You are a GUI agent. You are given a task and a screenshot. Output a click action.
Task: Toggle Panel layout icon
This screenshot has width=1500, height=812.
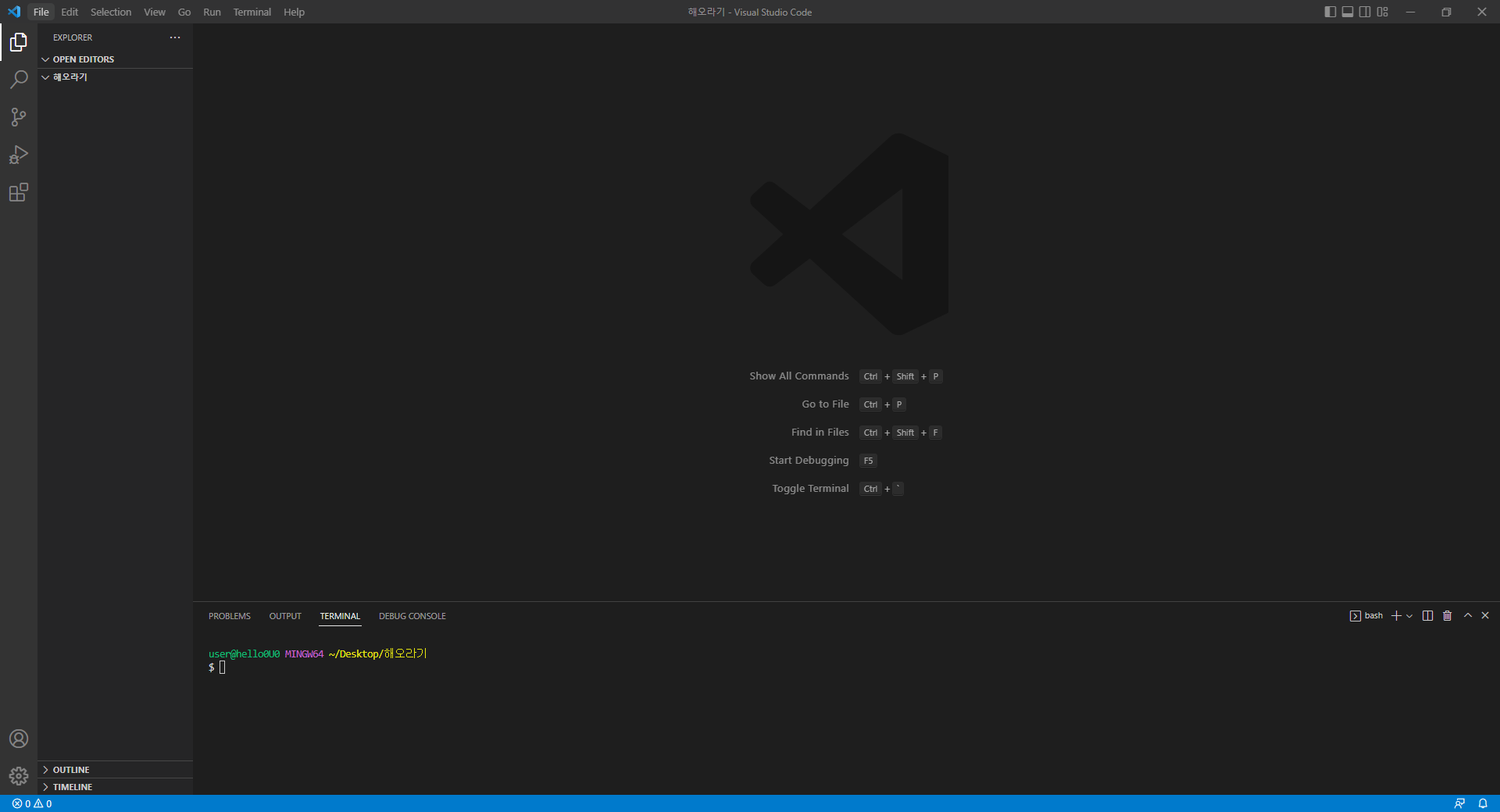(x=1348, y=12)
